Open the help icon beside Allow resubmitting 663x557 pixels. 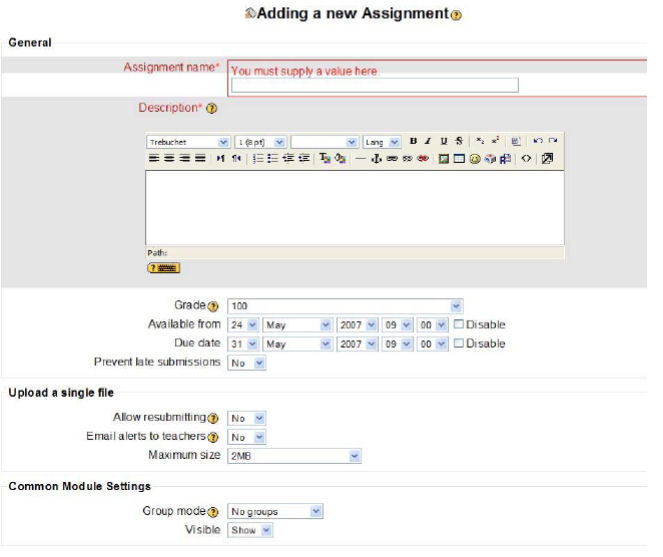tap(213, 418)
